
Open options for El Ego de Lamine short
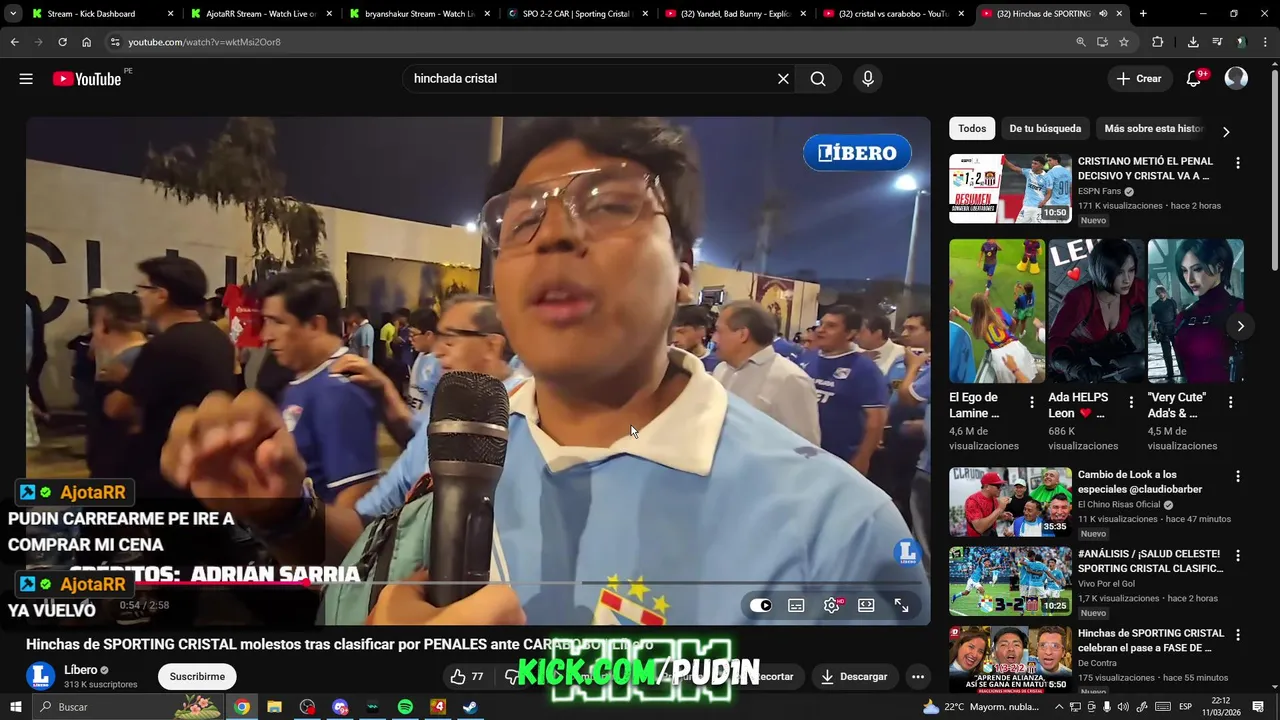click(x=1032, y=402)
